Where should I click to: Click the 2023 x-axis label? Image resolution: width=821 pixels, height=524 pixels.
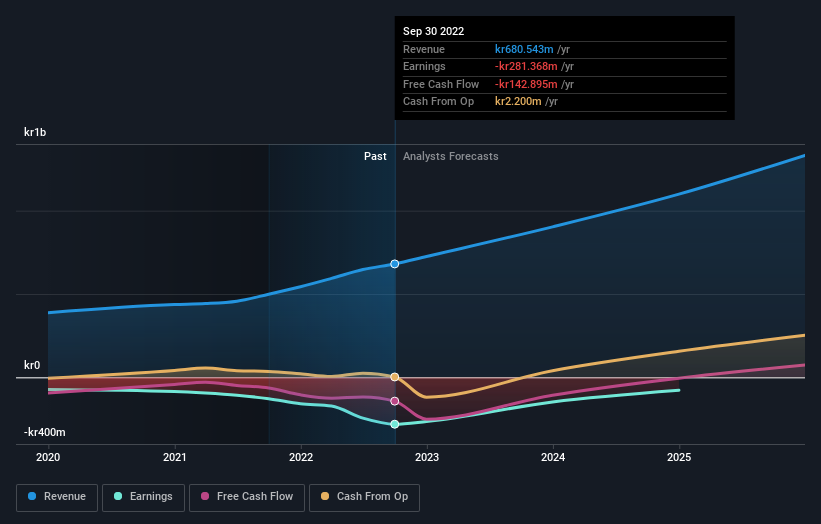427,458
